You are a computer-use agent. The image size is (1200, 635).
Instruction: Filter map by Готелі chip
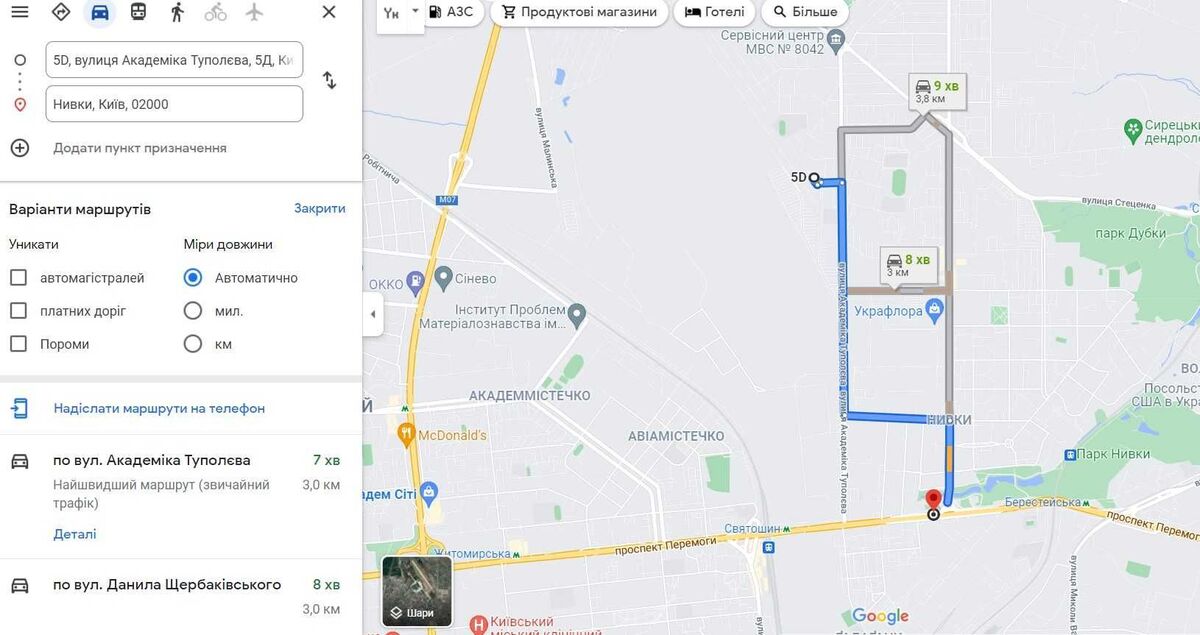(x=715, y=12)
